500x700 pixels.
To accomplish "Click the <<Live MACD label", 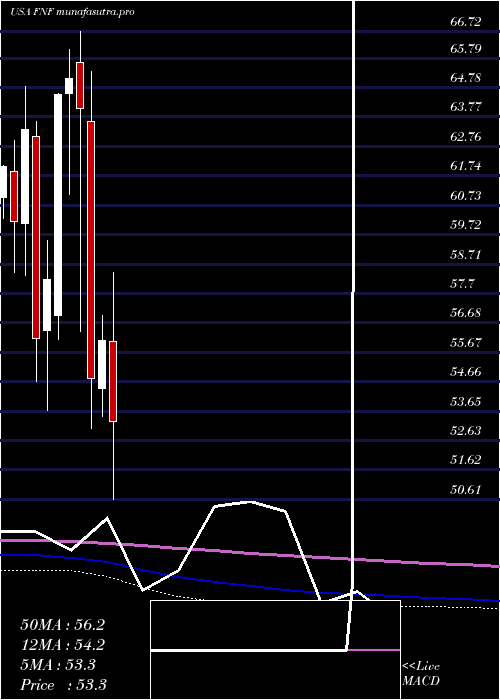I will pos(421,674).
